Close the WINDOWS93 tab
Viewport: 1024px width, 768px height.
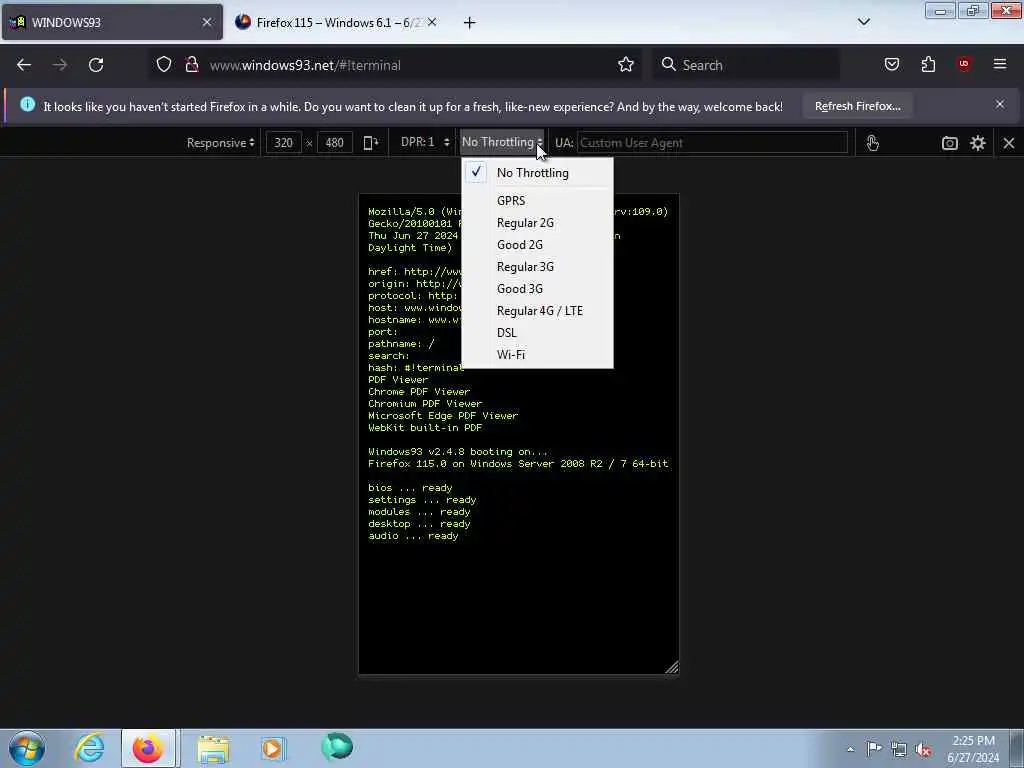207,22
